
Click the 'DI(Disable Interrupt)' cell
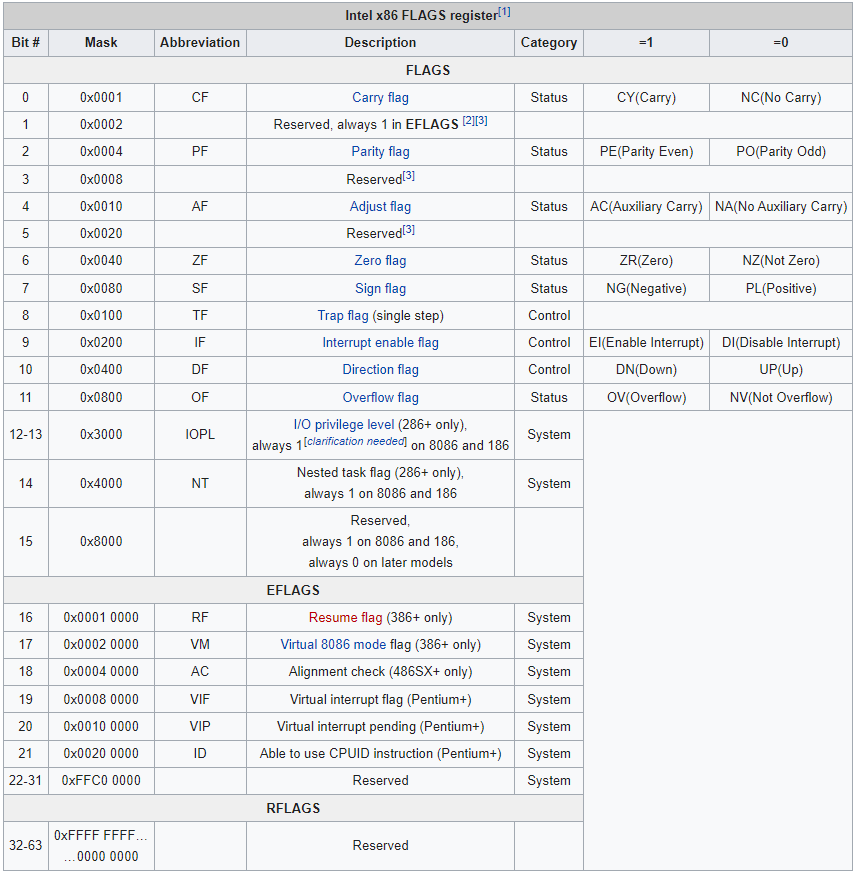(x=781, y=342)
